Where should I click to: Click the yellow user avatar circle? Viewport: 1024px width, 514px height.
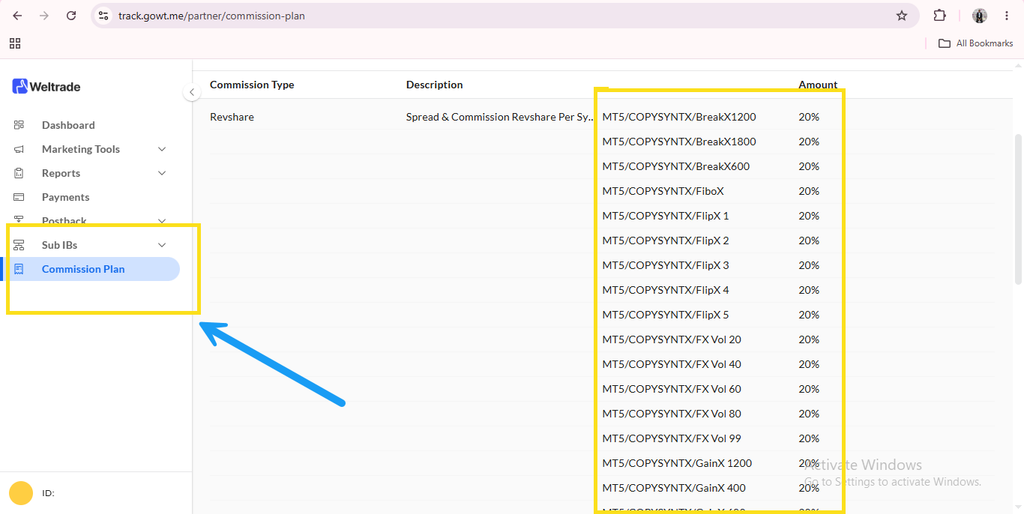point(21,493)
